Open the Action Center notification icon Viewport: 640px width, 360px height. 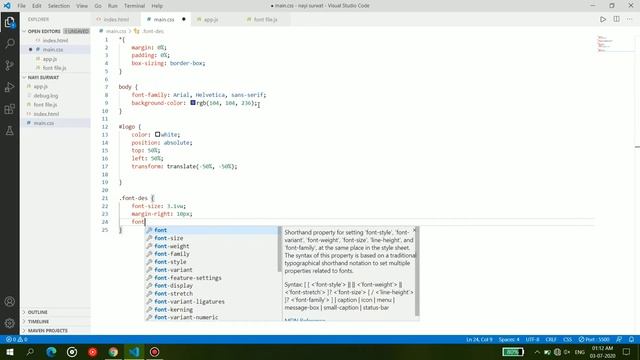tap(627, 352)
